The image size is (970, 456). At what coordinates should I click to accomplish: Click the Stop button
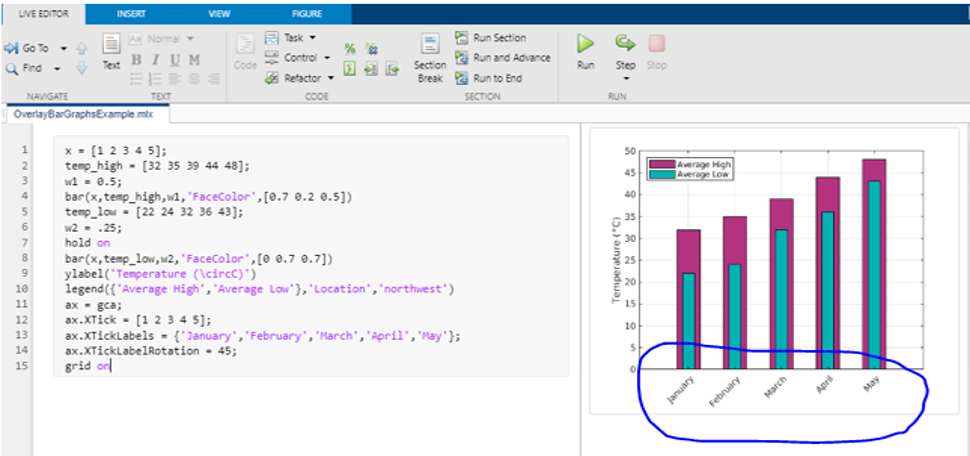[657, 52]
